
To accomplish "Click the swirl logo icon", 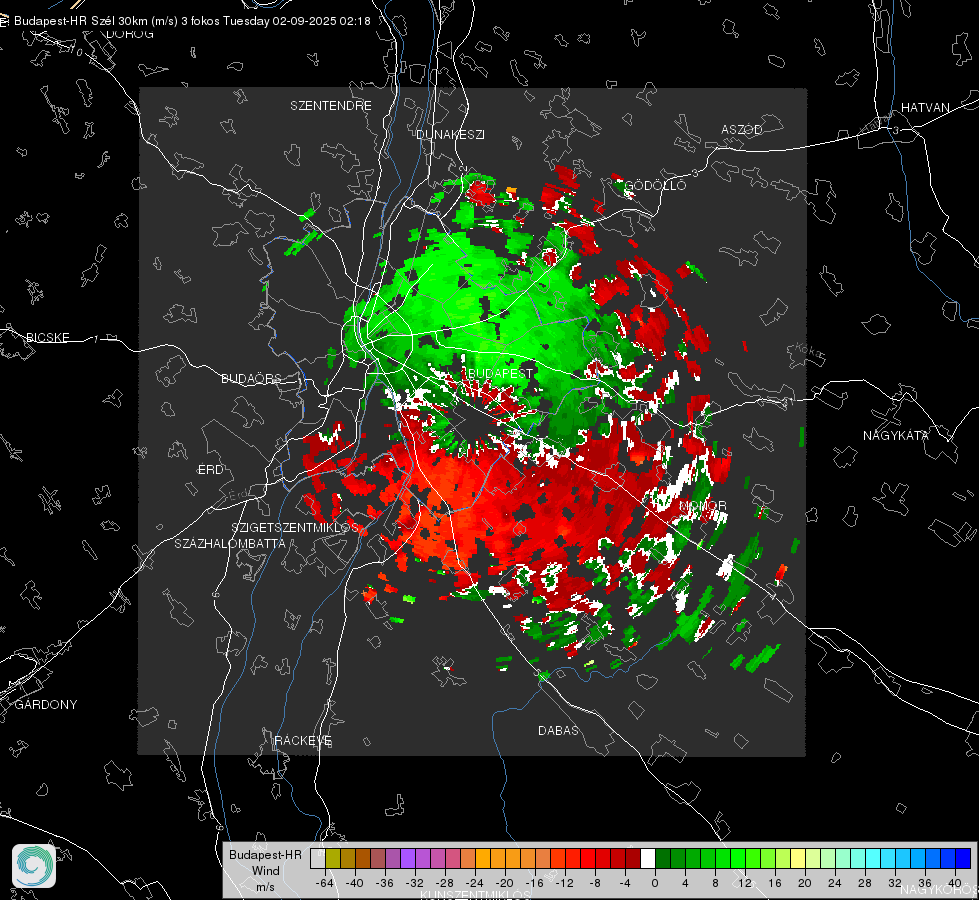I will (x=34, y=866).
